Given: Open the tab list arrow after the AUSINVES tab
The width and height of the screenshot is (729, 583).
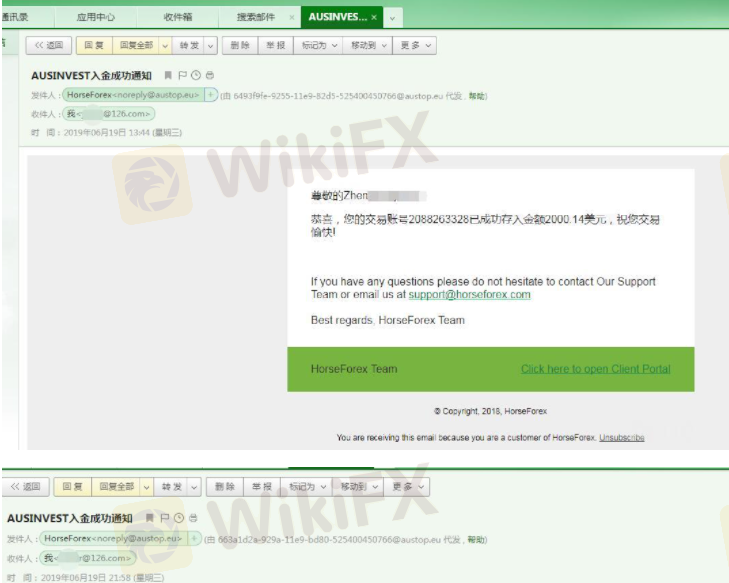Looking at the screenshot, I should click(x=392, y=18).
